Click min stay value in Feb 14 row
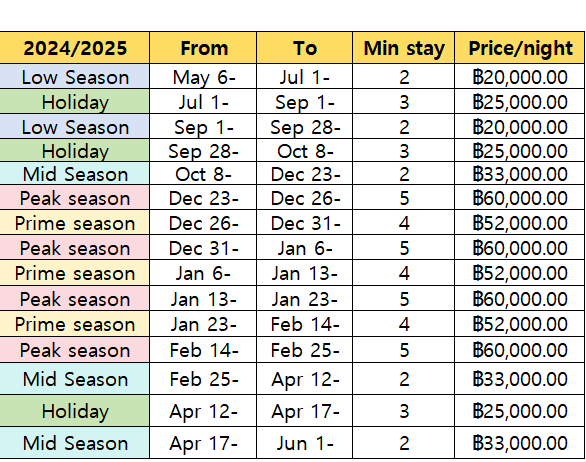 pyautogui.click(x=403, y=349)
